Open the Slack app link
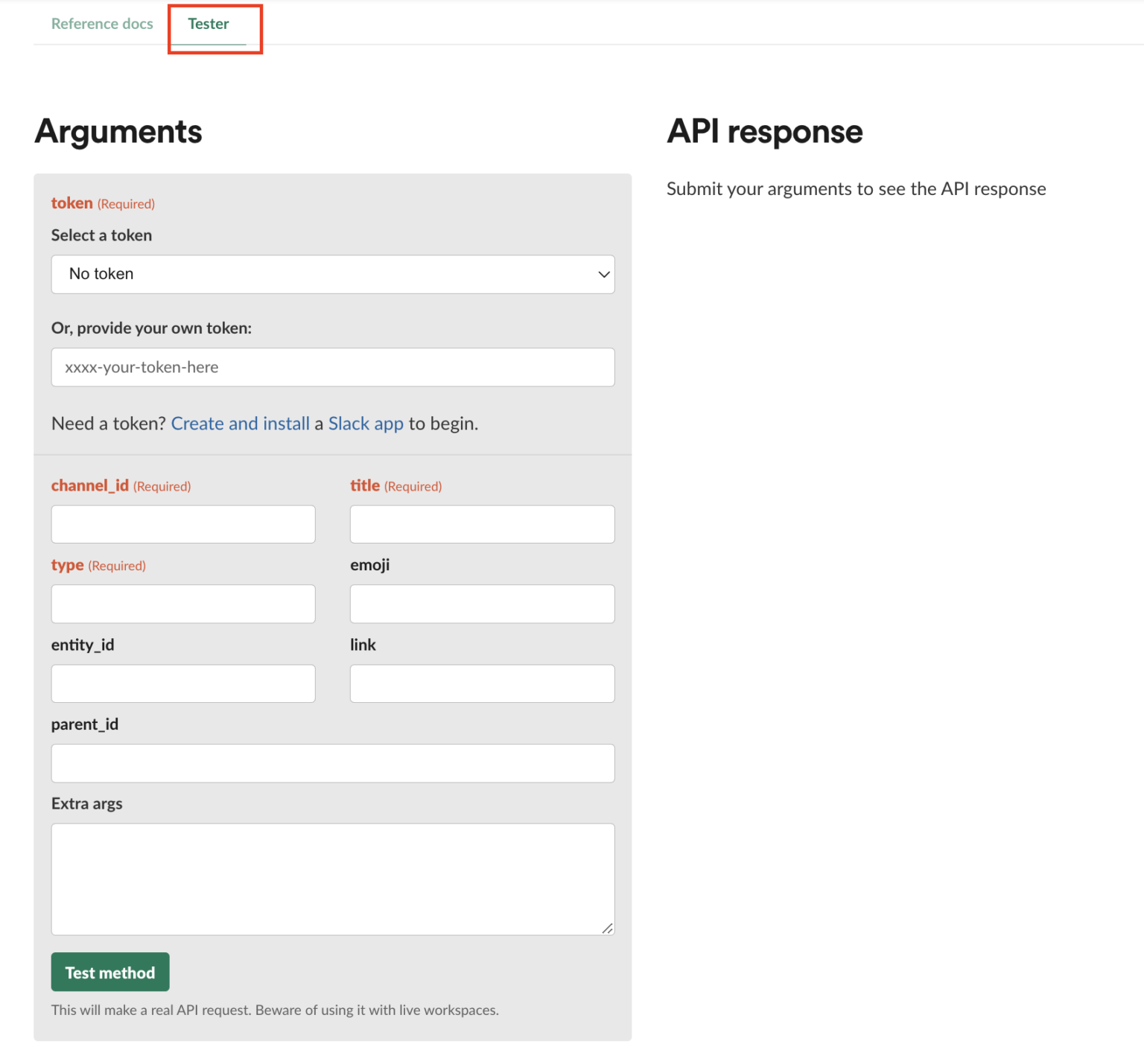Screen dimensions: 1144x1064 (x=366, y=423)
